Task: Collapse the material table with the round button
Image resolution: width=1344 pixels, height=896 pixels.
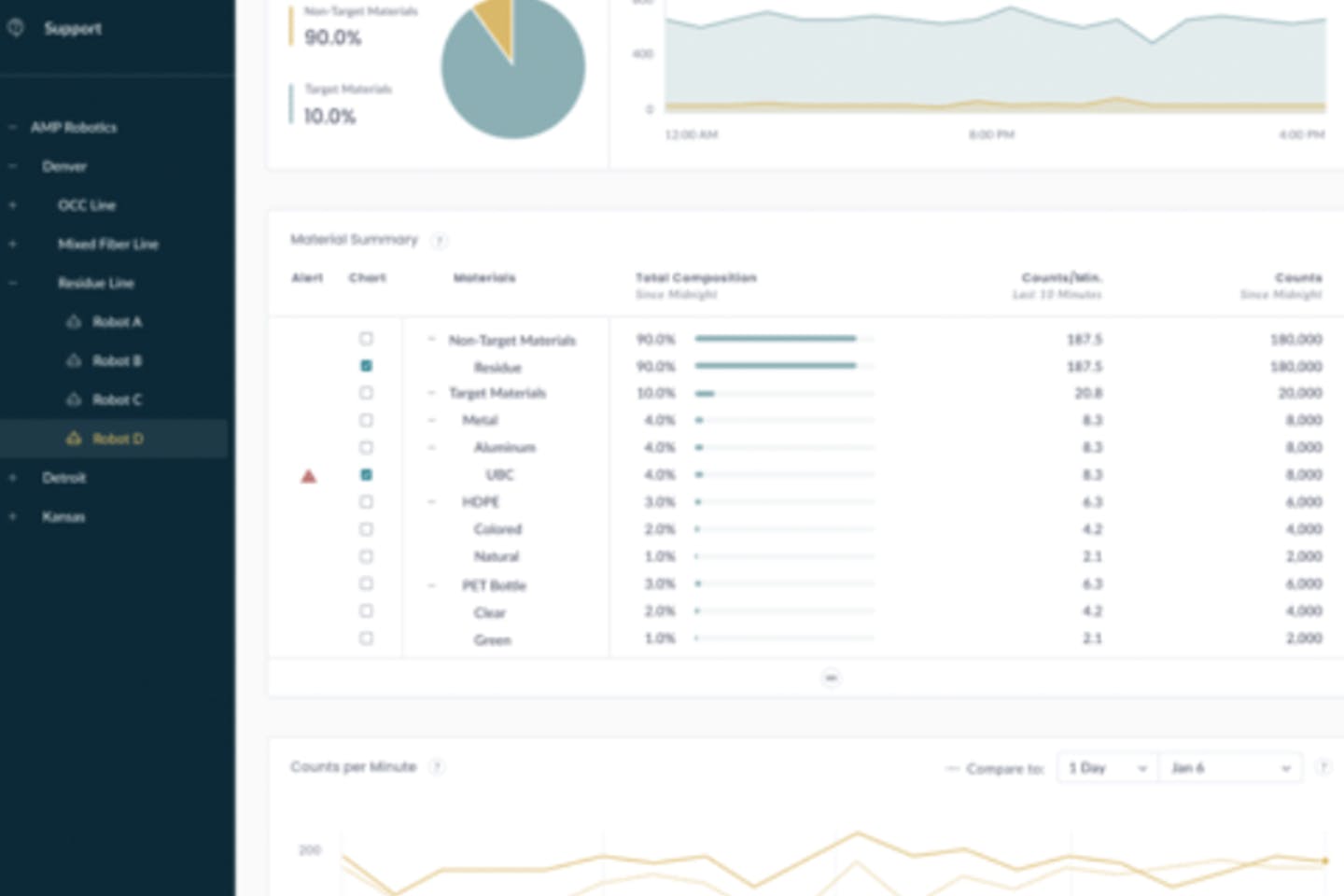Action: [831, 678]
